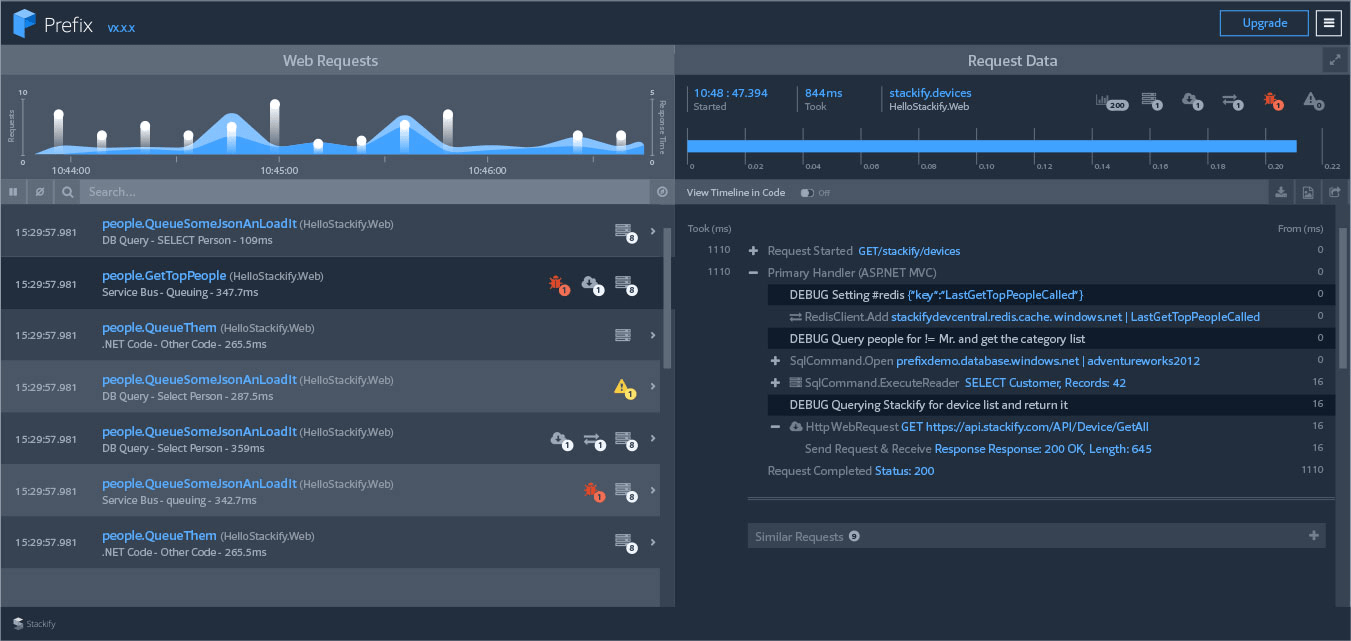The width and height of the screenshot is (1351, 641).
Task: Expand the SqlCommand.ExecuteReader trace row
Action: point(775,383)
